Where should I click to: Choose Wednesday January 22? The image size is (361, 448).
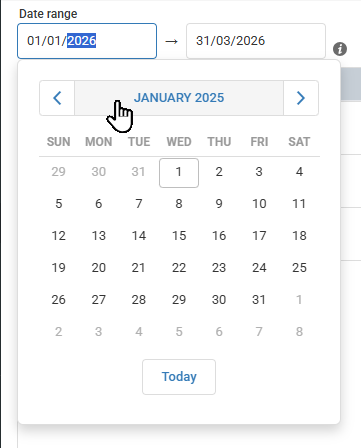click(179, 268)
